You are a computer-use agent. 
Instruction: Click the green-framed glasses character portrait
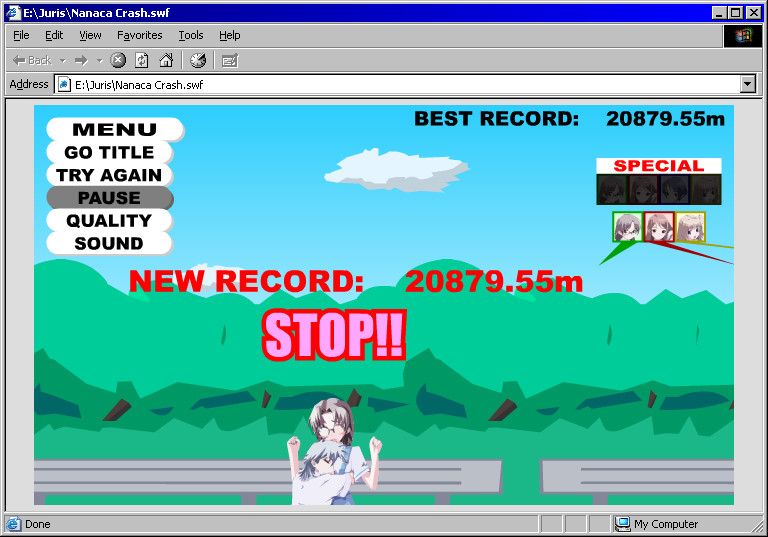(x=627, y=227)
